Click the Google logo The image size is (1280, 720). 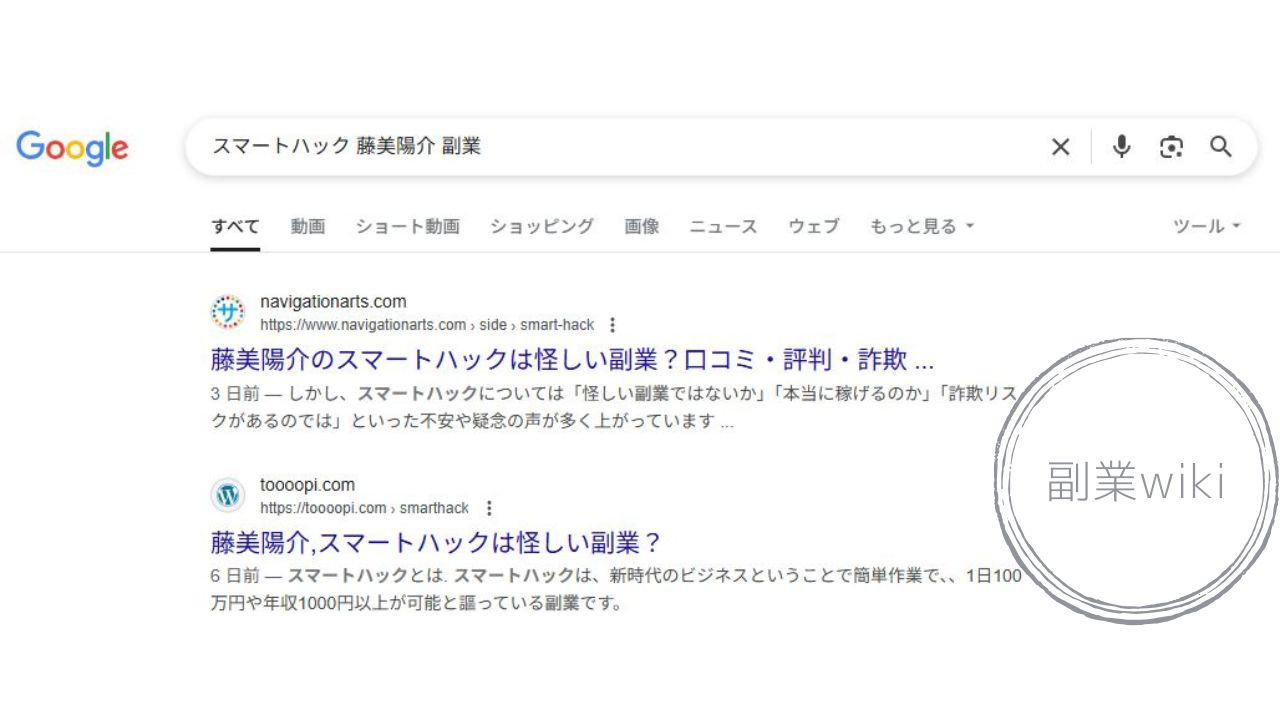[72, 148]
